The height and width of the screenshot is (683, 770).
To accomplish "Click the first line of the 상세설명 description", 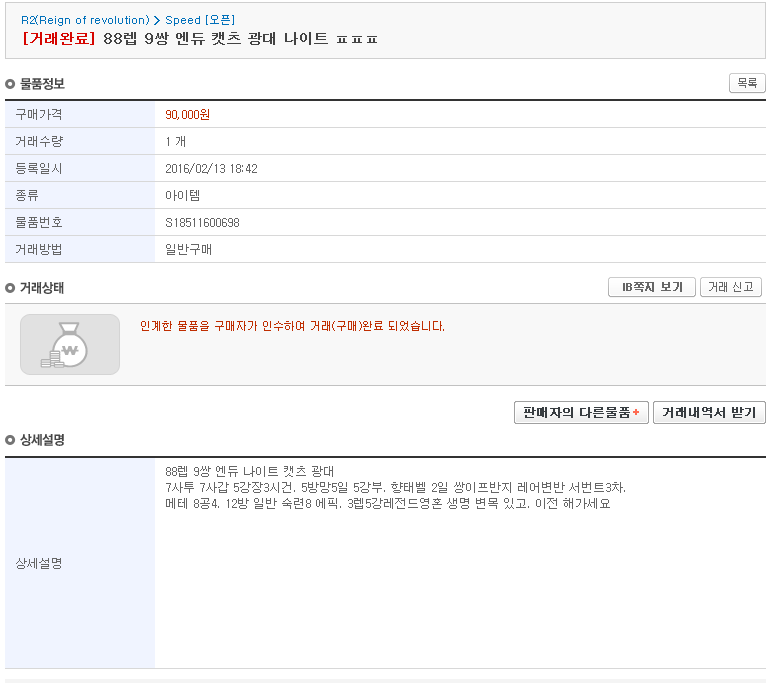I will click(x=250, y=471).
